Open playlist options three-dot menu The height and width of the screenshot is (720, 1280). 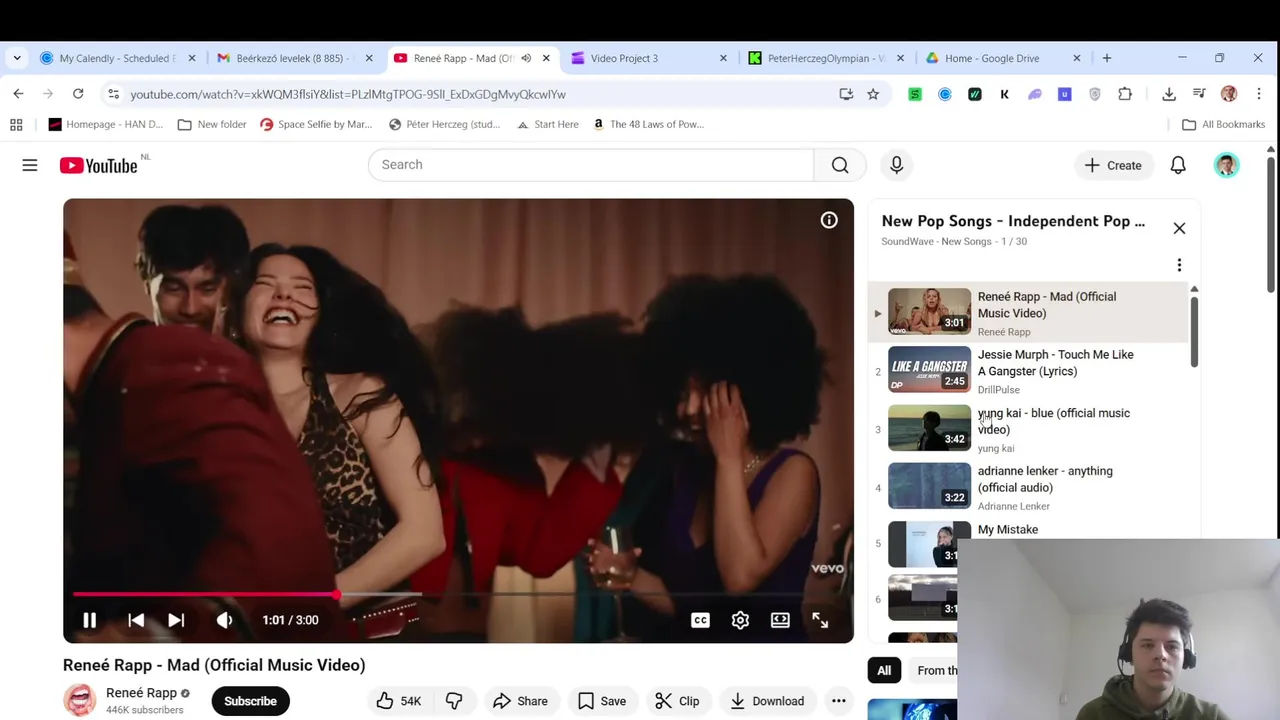1179,265
